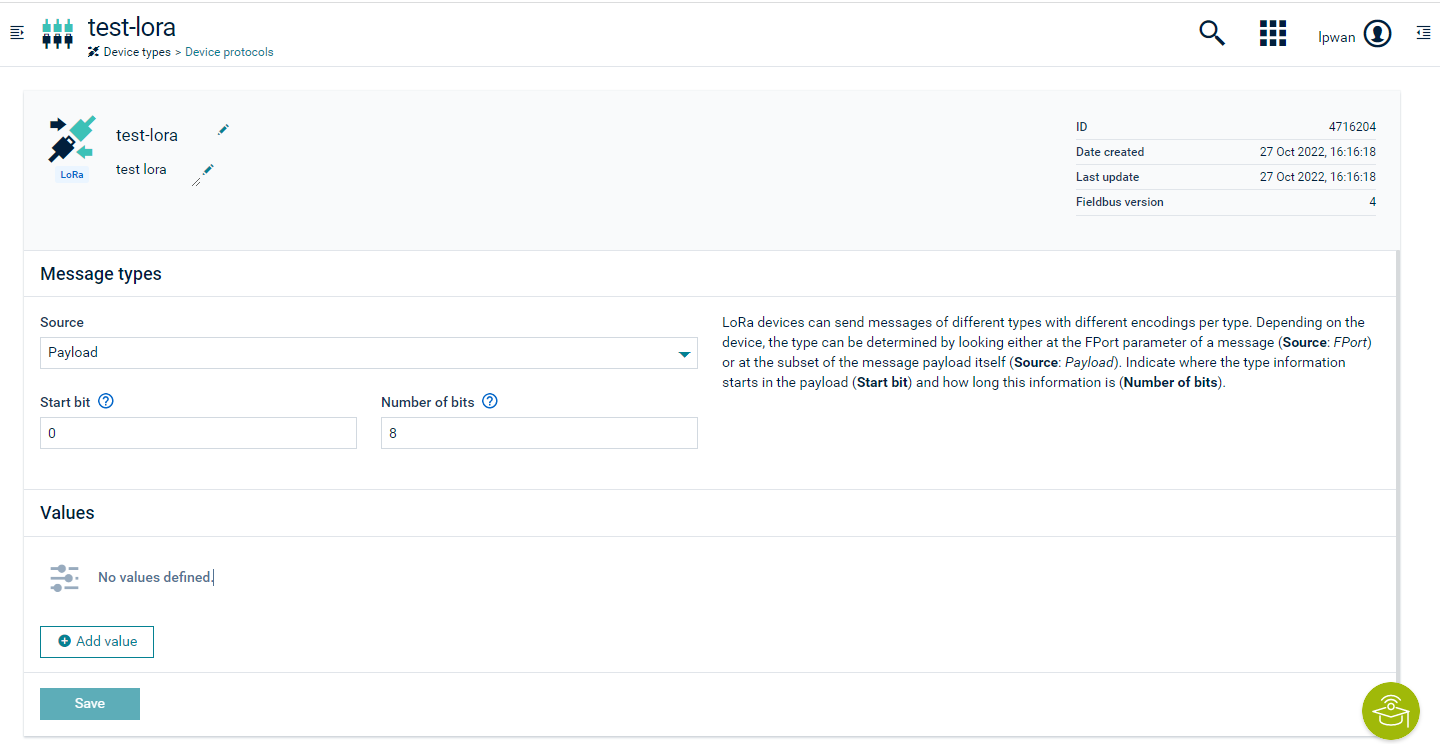The image size is (1440, 744).
Task: Show help for Number of bits
Action: point(490,401)
